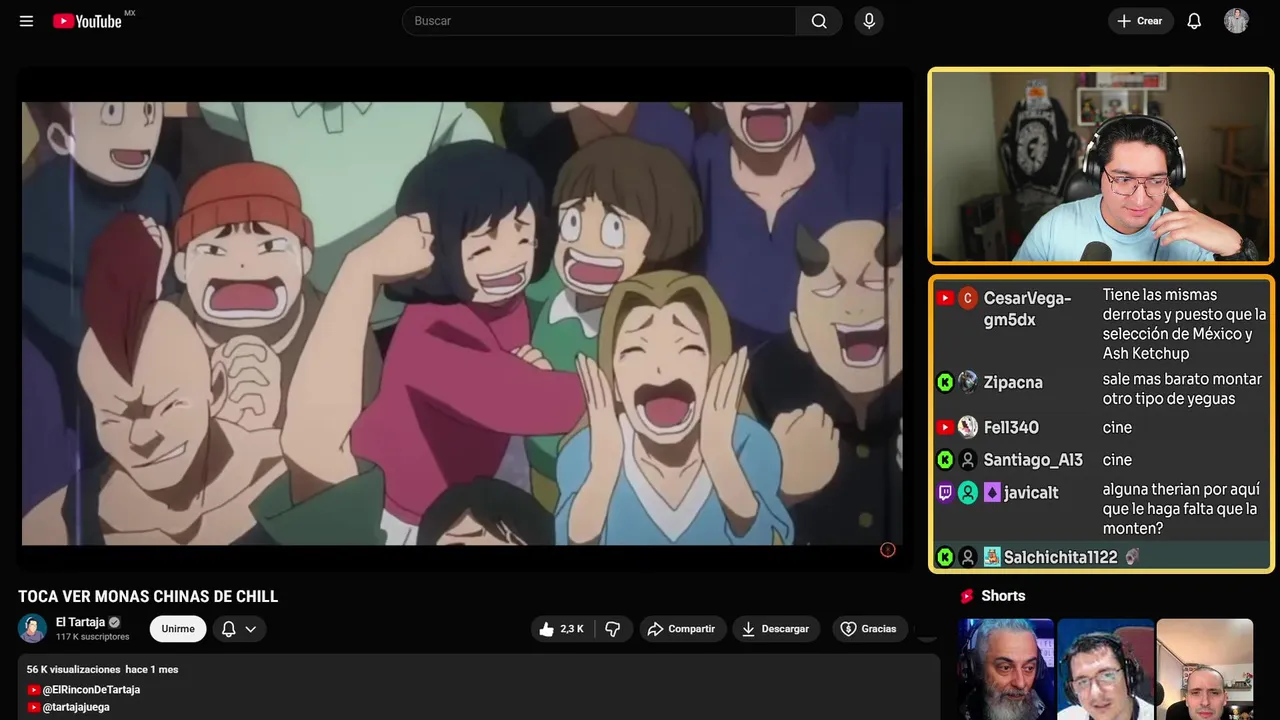Open El Tartaja channel avatar
1280x720 pixels.
pos(32,628)
